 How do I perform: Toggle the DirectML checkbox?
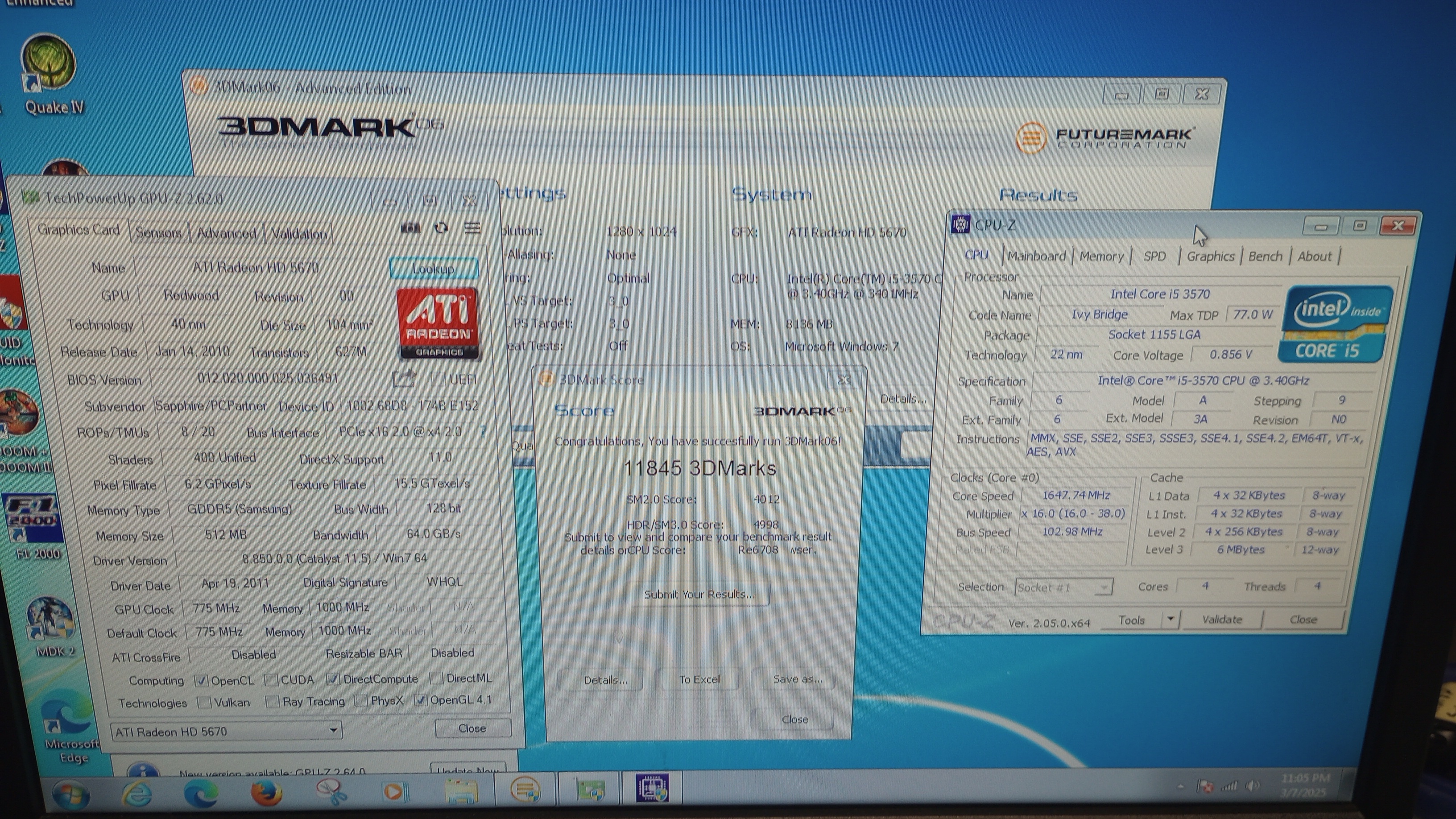[x=436, y=678]
